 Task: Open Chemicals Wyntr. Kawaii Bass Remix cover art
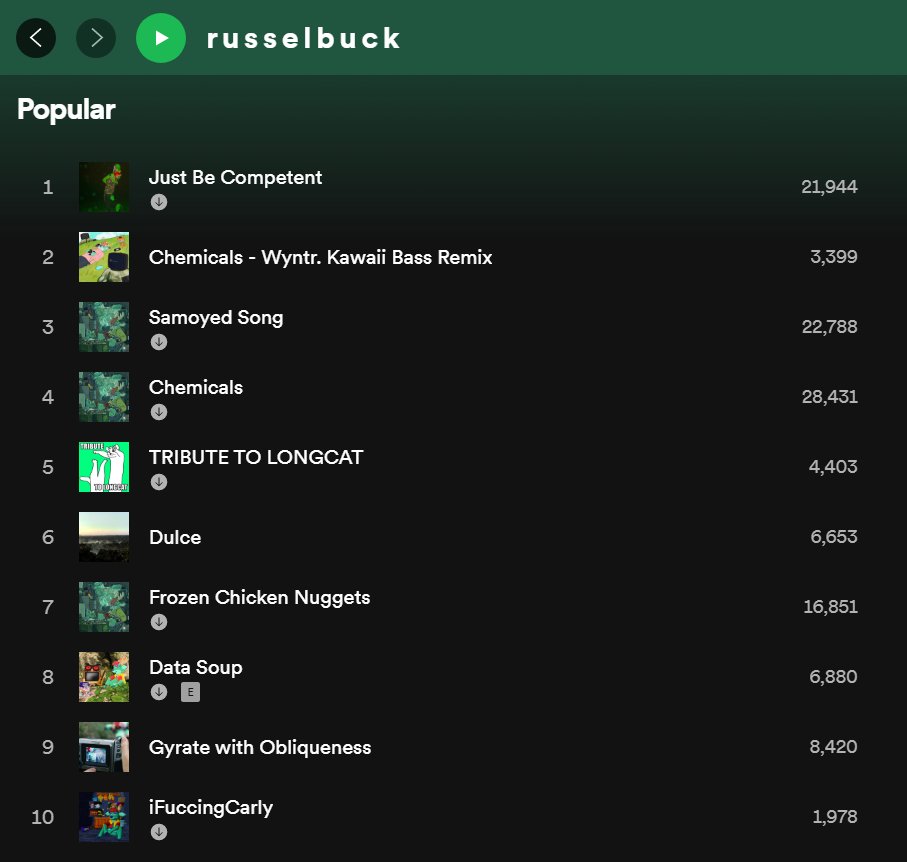click(x=104, y=257)
